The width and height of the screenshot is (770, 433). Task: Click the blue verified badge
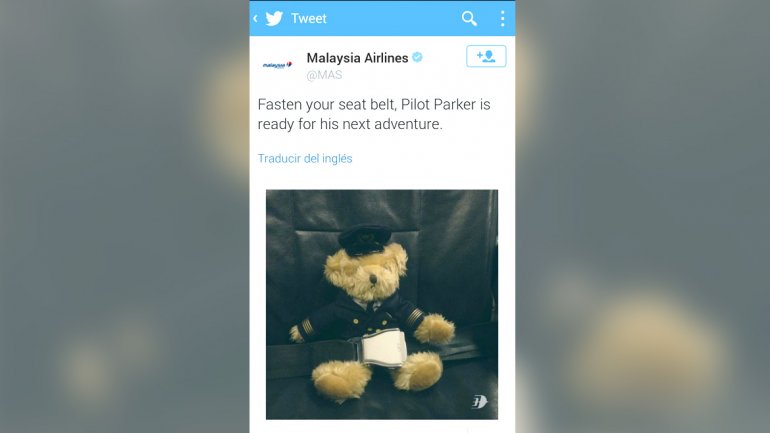pos(417,57)
